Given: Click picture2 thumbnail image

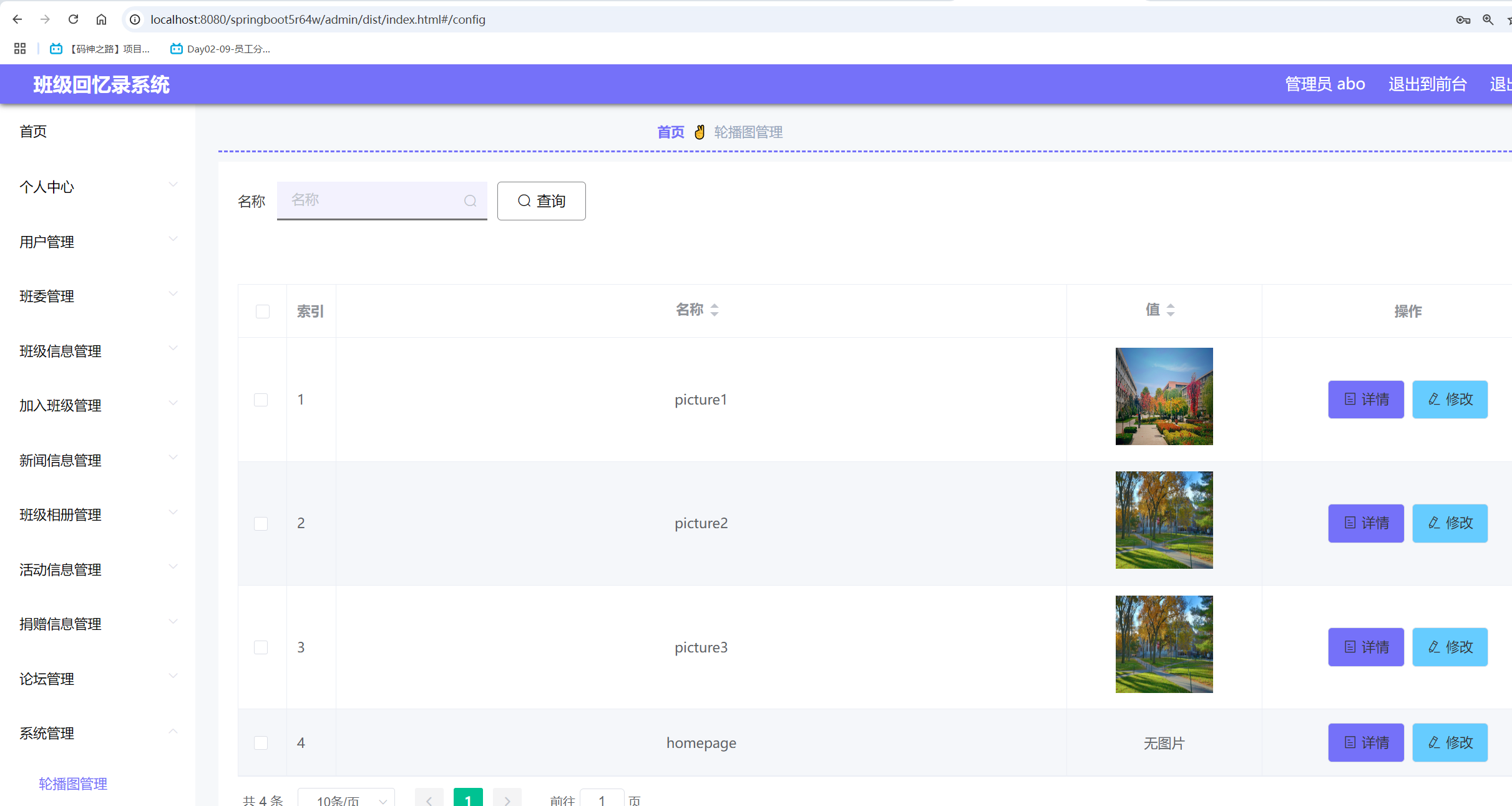Looking at the screenshot, I should (x=1164, y=520).
